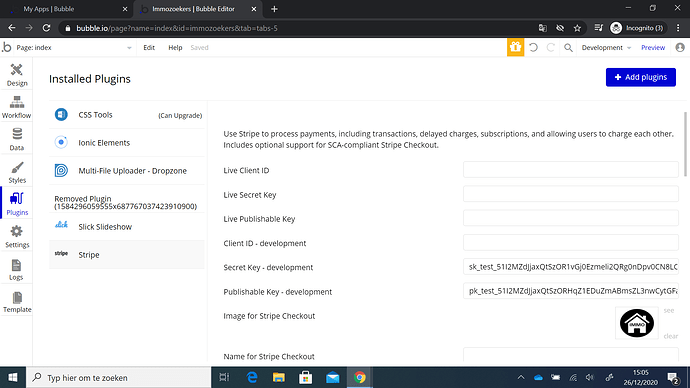690x388 pixels.
Task: Open the Data tab in sidebar
Action: (17, 139)
